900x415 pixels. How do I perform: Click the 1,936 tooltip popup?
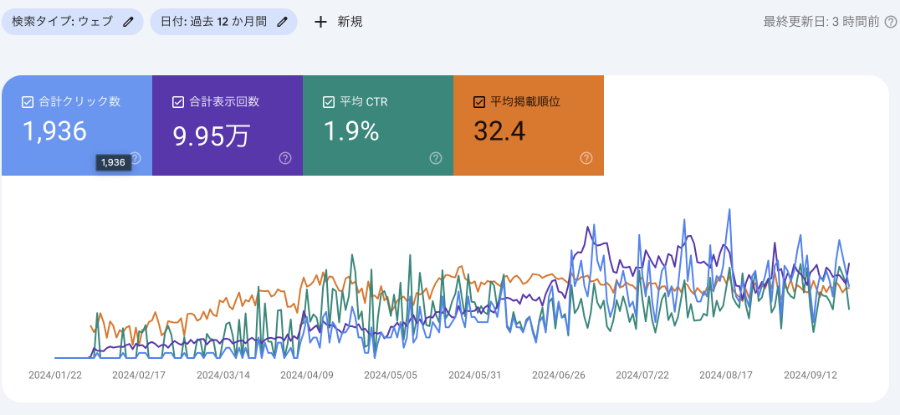[x=112, y=162]
